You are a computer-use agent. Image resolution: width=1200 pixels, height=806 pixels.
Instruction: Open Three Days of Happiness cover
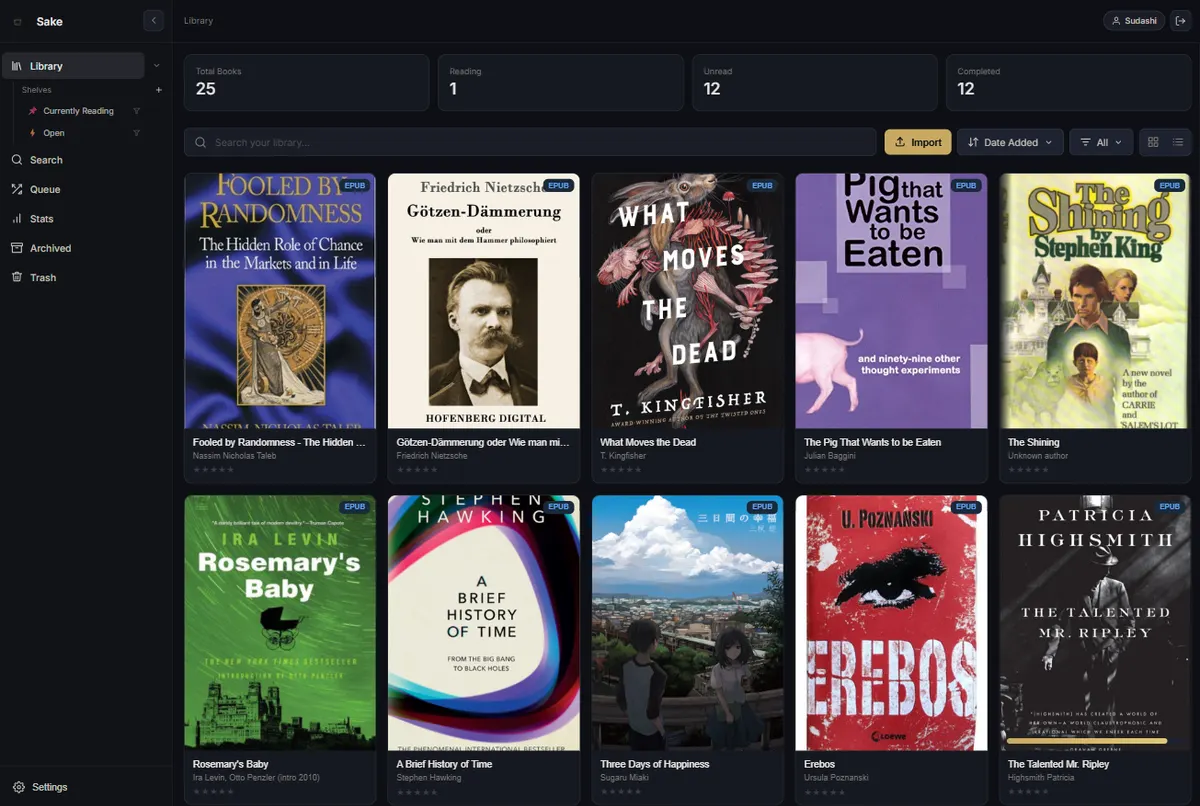(x=688, y=623)
